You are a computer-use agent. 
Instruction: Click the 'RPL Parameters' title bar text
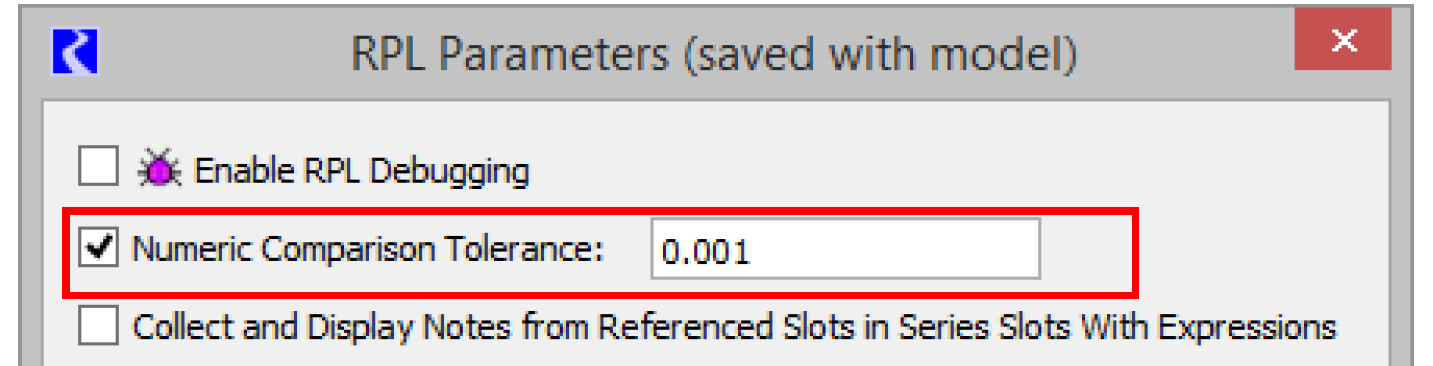(509, 54)
